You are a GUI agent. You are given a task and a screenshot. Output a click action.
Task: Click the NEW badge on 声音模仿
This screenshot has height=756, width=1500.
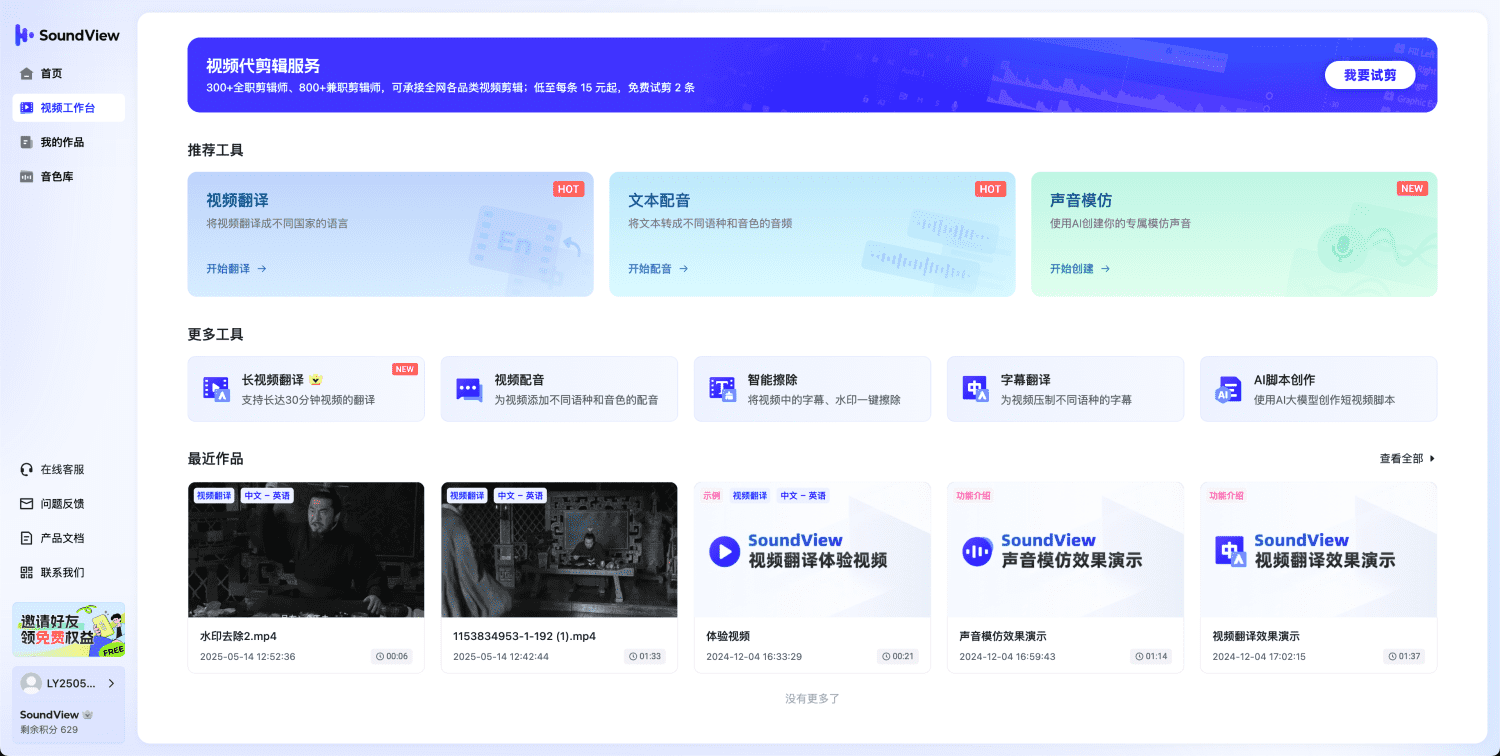point(1412,189)
